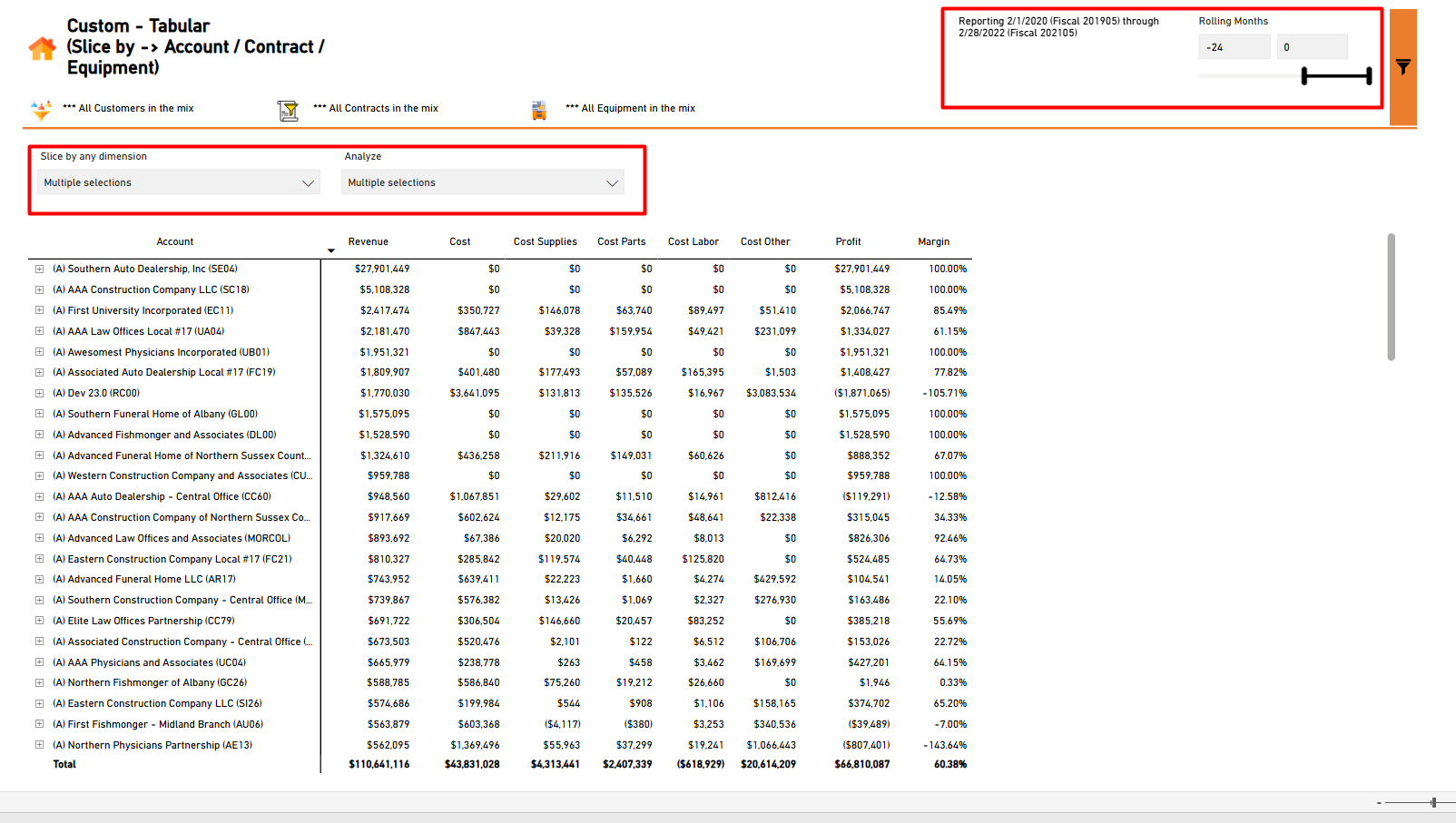1456x823 pixels.
Task: Expand AAA Construction Company LLC (SC18) row
Action: pyautogui.click(x=40, y=289)
